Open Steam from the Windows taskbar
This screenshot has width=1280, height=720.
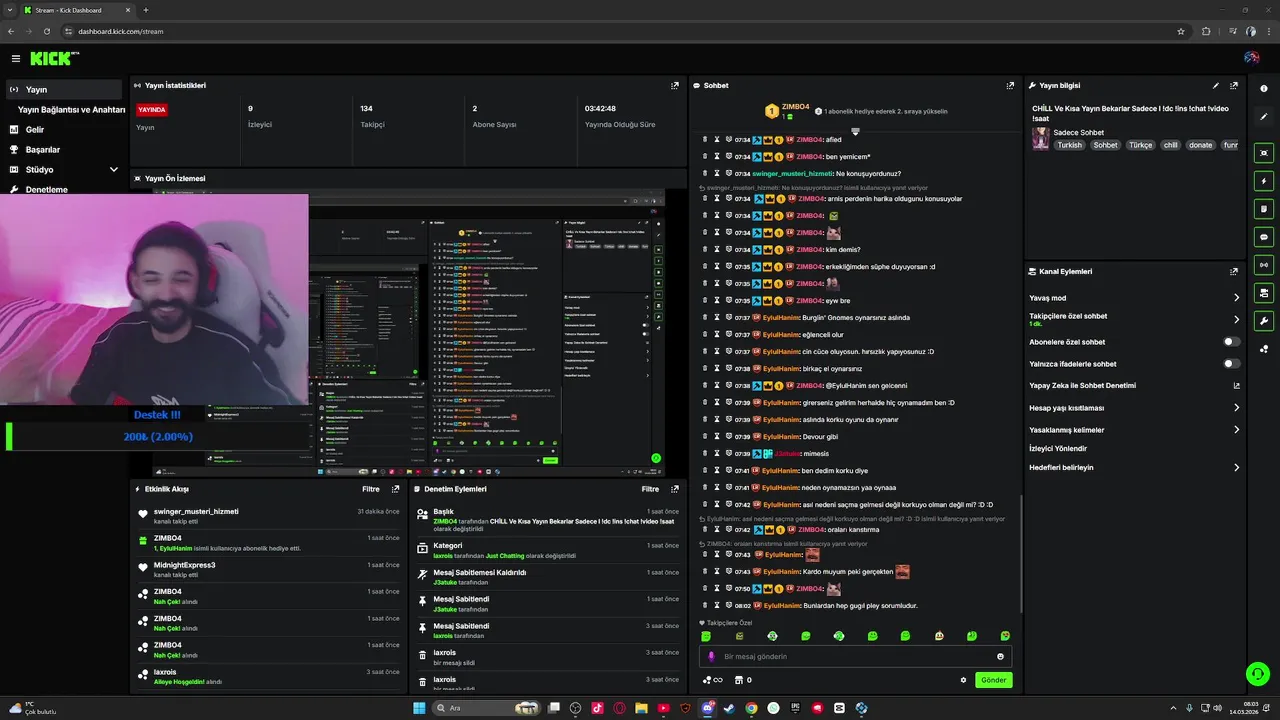pyautogui.click(x=729, y=708)
